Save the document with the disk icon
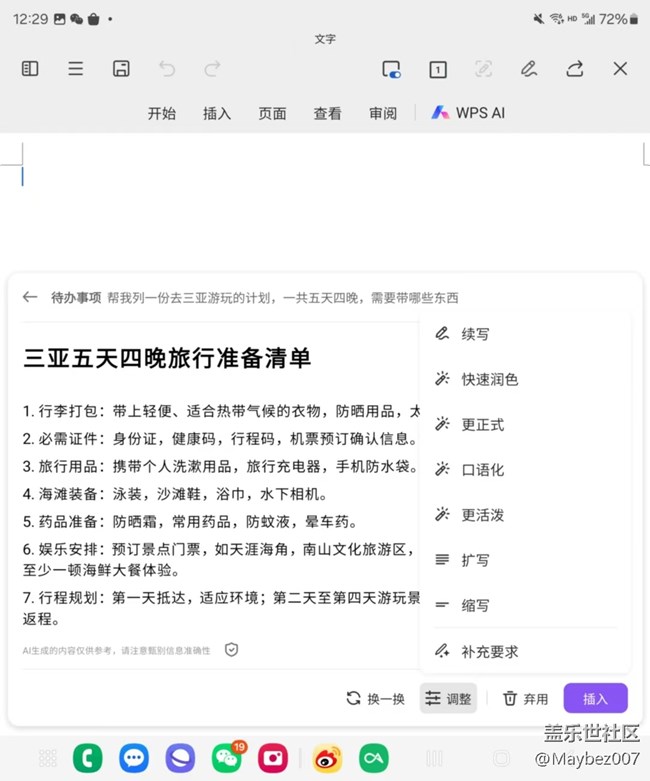650x781 pixels. point(121,68)
